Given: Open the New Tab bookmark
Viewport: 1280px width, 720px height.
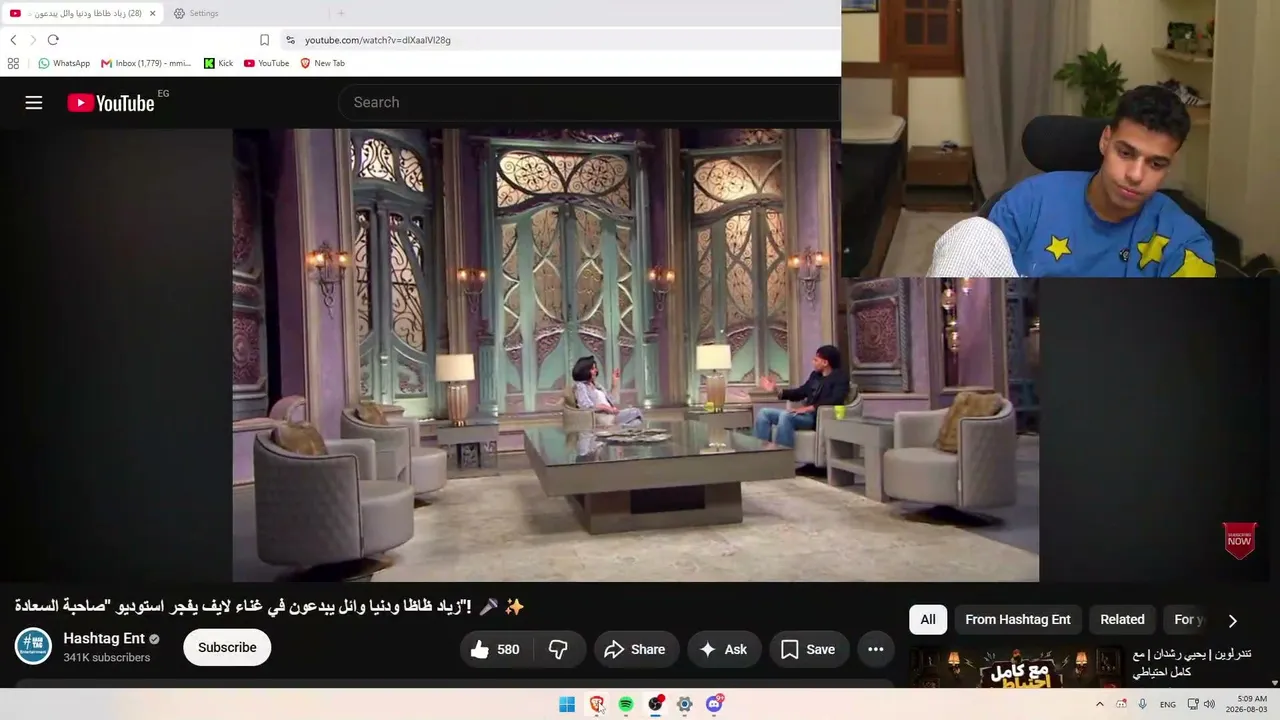Looking at the screenshot, I should (322, 63).
